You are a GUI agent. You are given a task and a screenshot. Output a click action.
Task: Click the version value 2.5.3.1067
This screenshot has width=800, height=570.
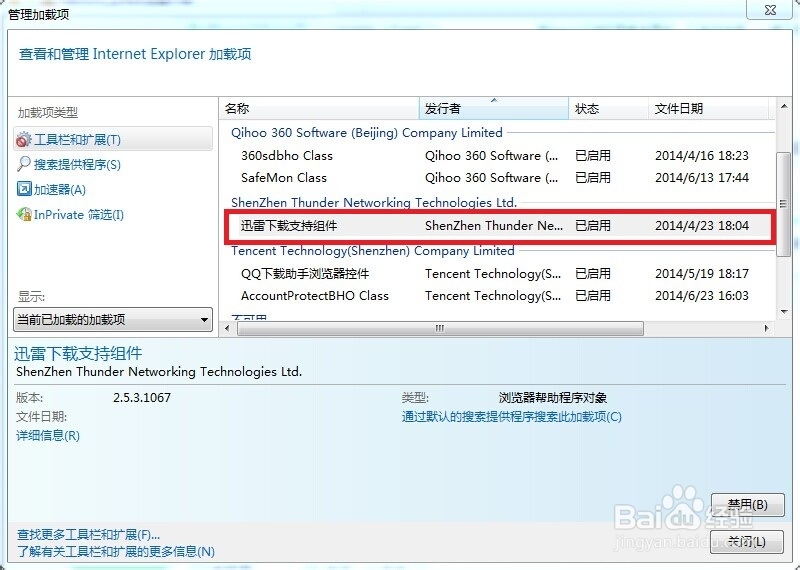[x=142, y=398]
